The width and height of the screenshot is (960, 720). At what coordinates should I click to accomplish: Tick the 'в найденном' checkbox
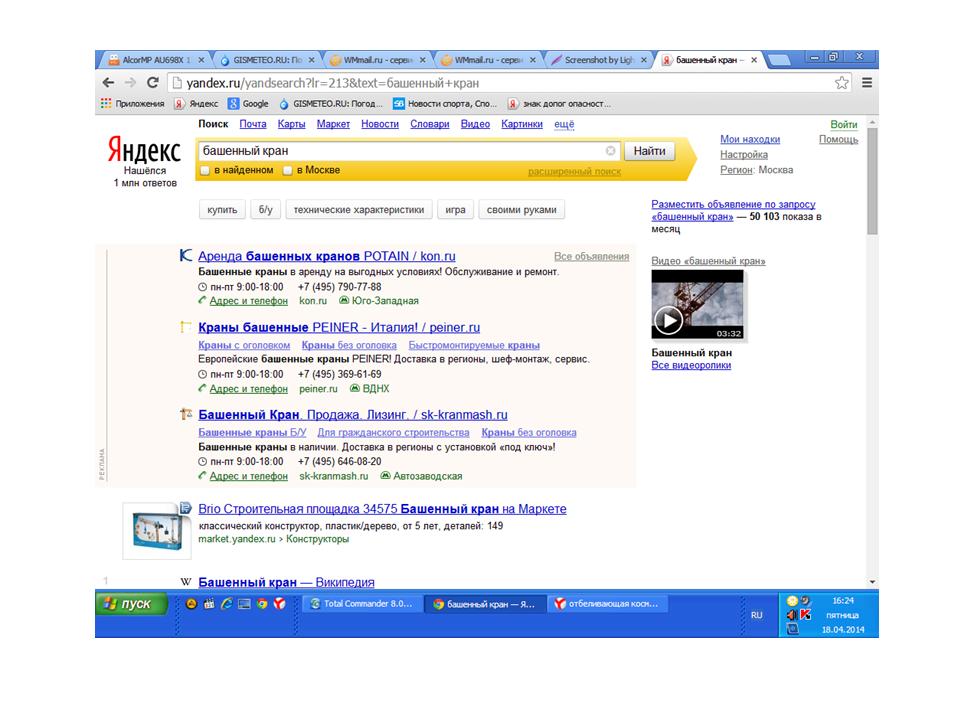point(206,170)
